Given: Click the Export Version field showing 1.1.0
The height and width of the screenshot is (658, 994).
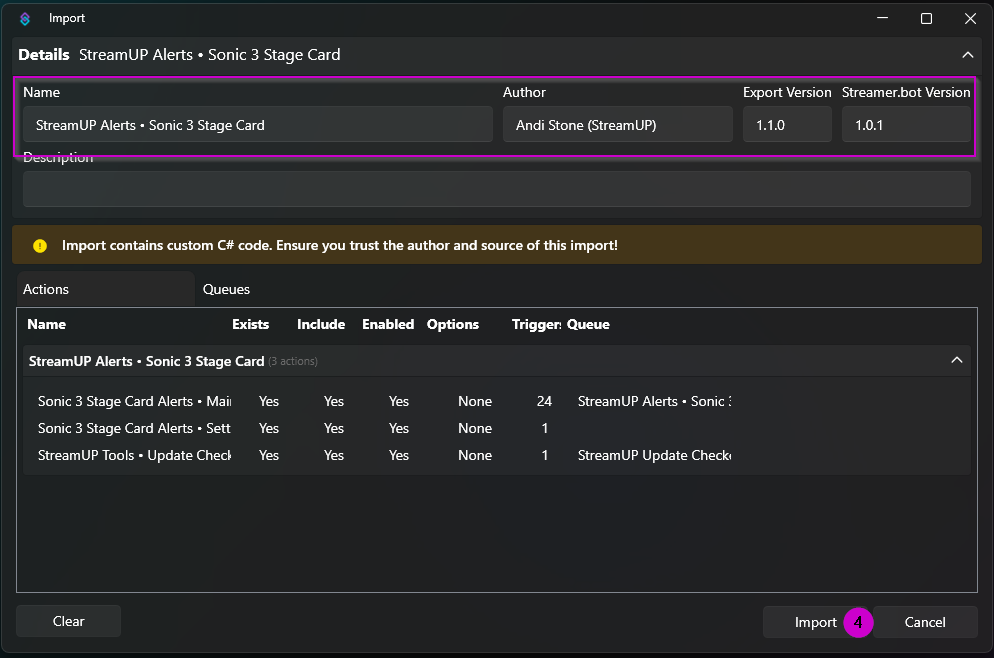Looking at the screenshot, I should click(786, 125).
